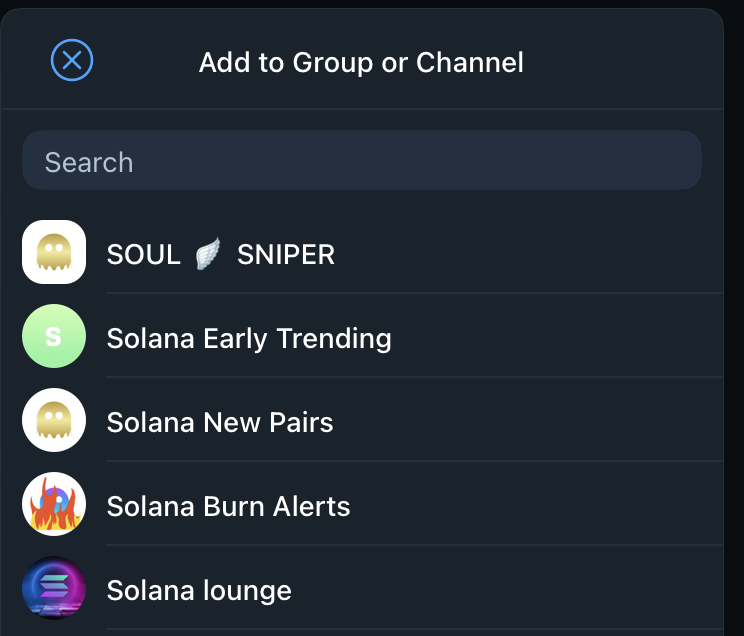Click blank space right of Solana Early Trending

(560, 338)
